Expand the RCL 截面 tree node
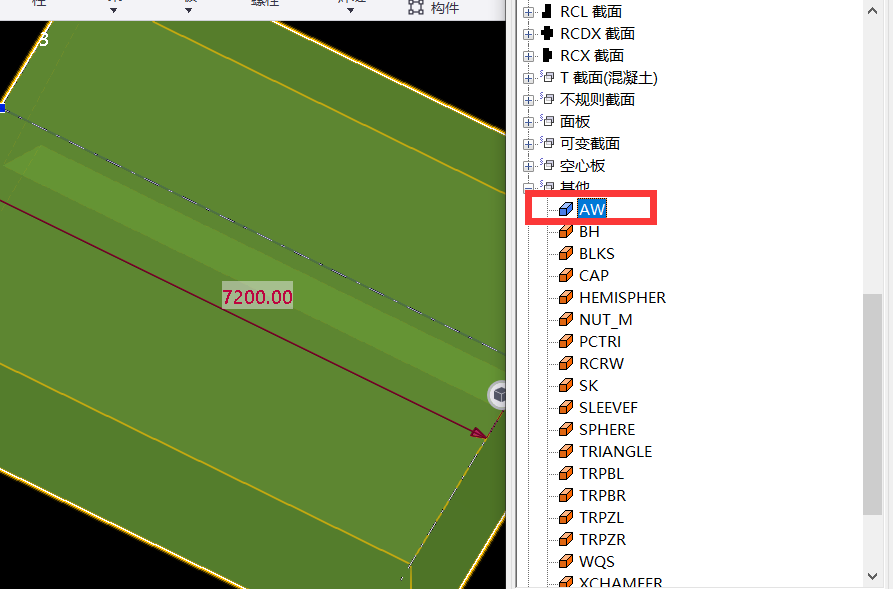Screen dimensions: 893x589 (x=529, y=12)
